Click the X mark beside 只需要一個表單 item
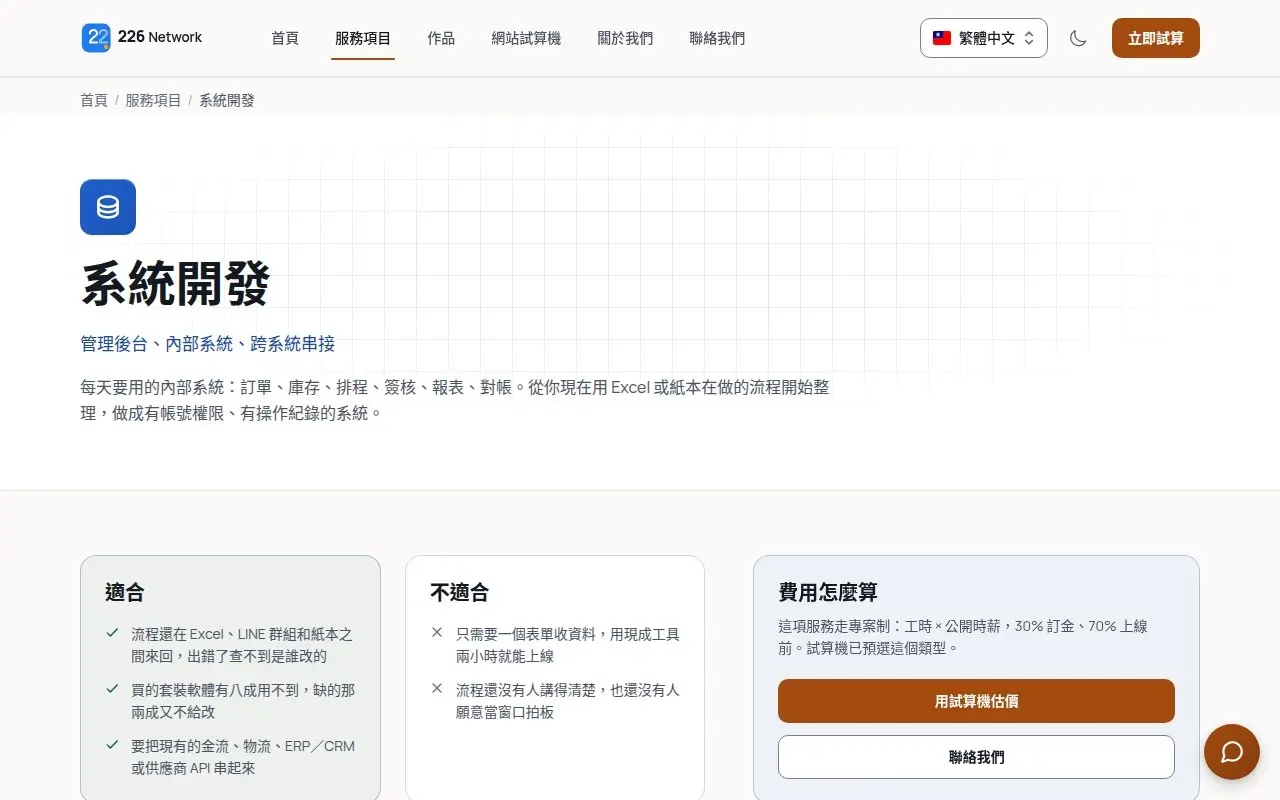 point(437,633)
